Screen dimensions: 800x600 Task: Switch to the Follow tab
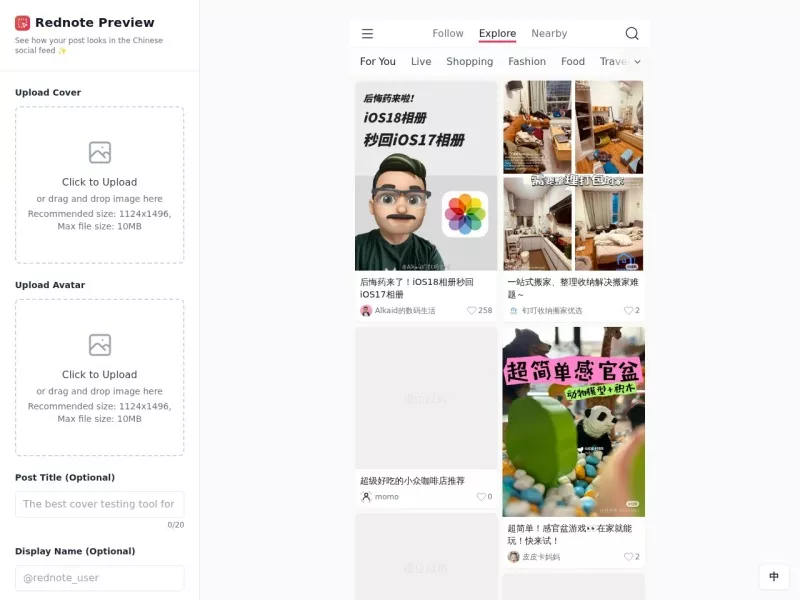pos(448,34)
